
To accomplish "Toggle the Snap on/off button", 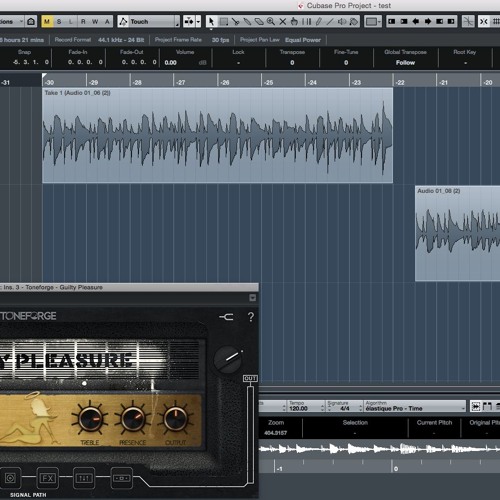I will click(x=484, y=22).
